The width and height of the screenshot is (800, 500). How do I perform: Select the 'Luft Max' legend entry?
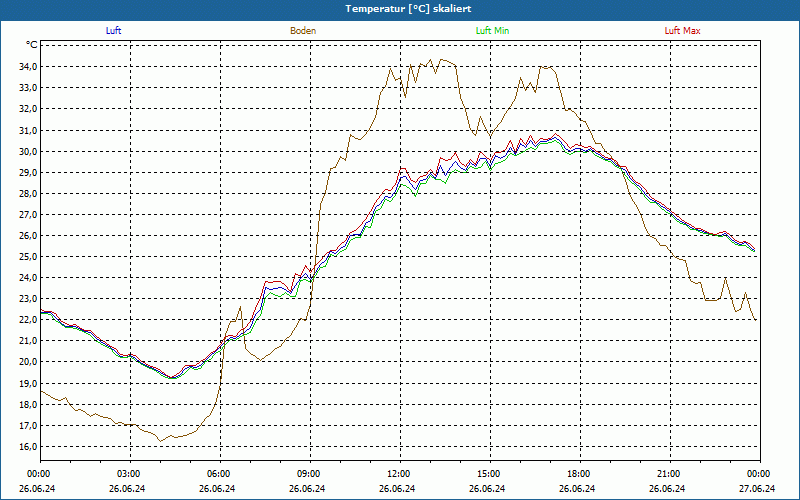(x=682, y=31)
